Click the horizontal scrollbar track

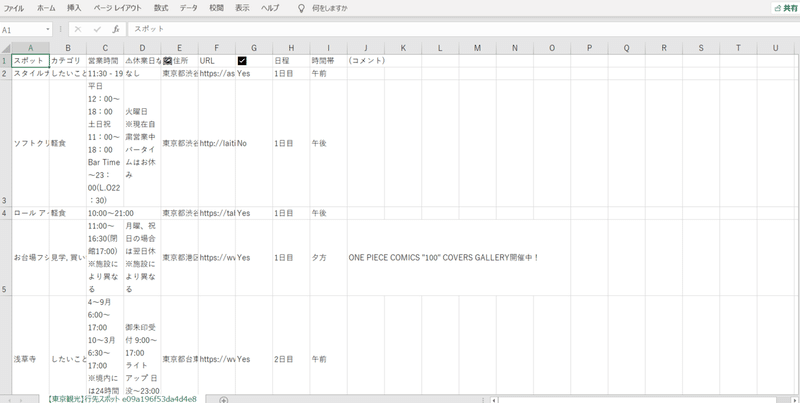point(643,399)
